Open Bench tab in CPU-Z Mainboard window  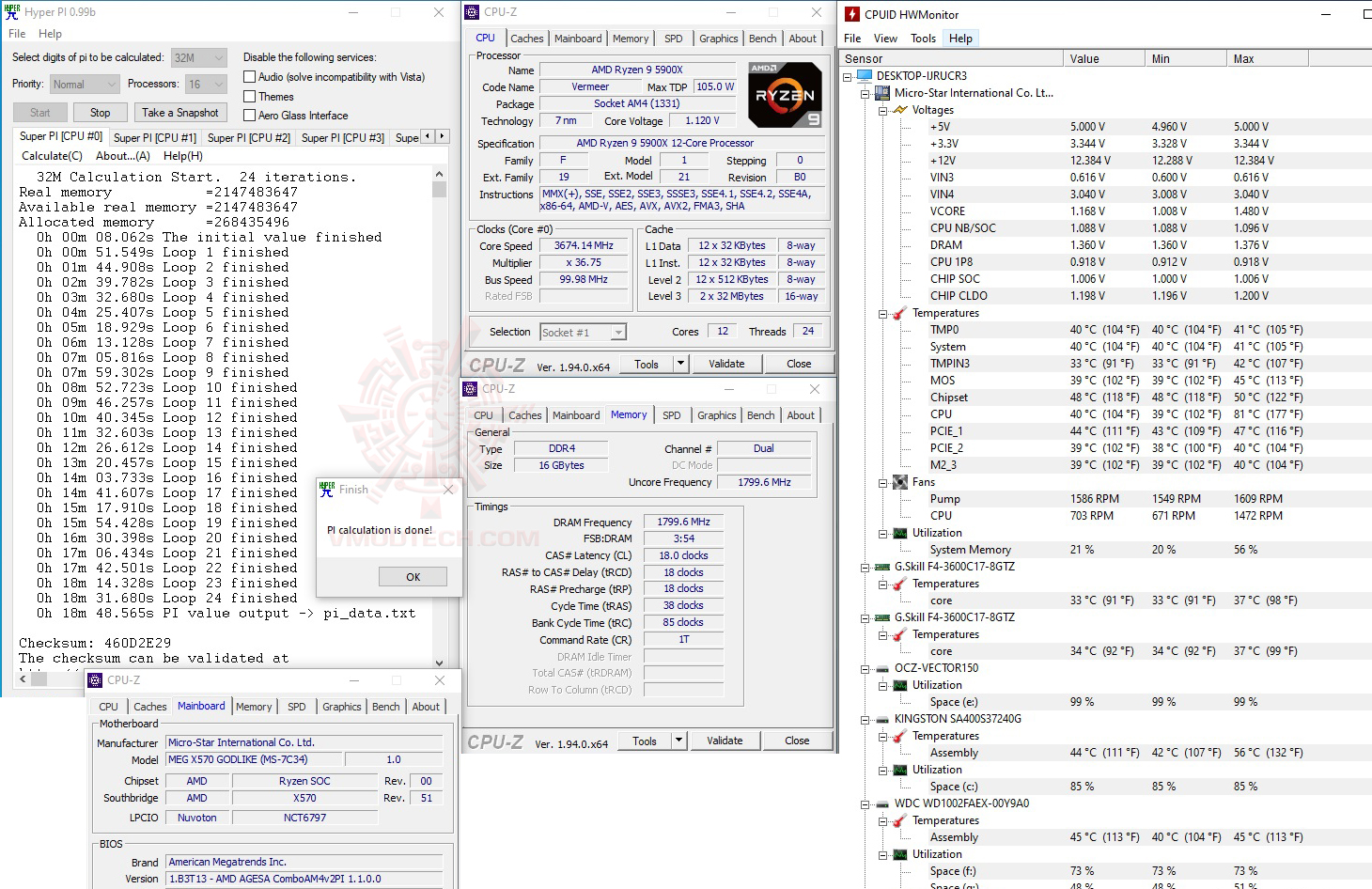pos(385,707)
